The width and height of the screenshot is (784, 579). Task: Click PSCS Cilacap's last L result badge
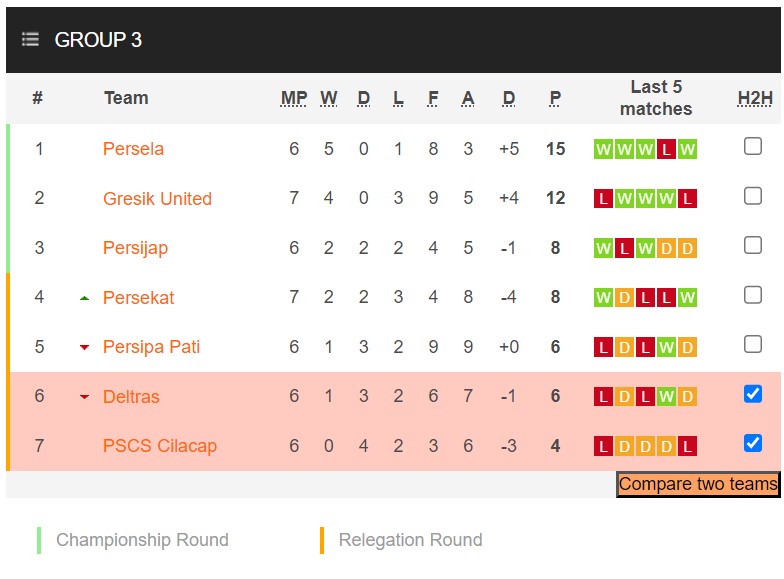(x=687, y=446)
